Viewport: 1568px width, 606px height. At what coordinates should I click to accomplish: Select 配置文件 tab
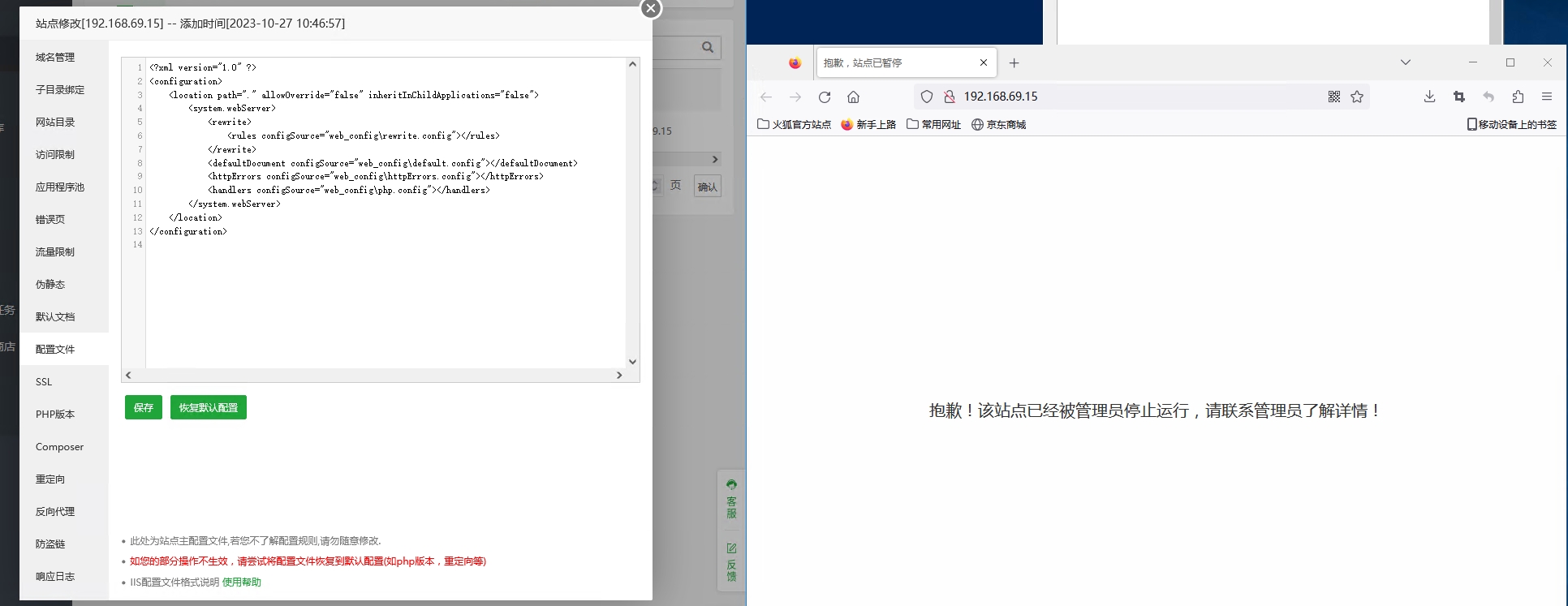coord(64,349)
